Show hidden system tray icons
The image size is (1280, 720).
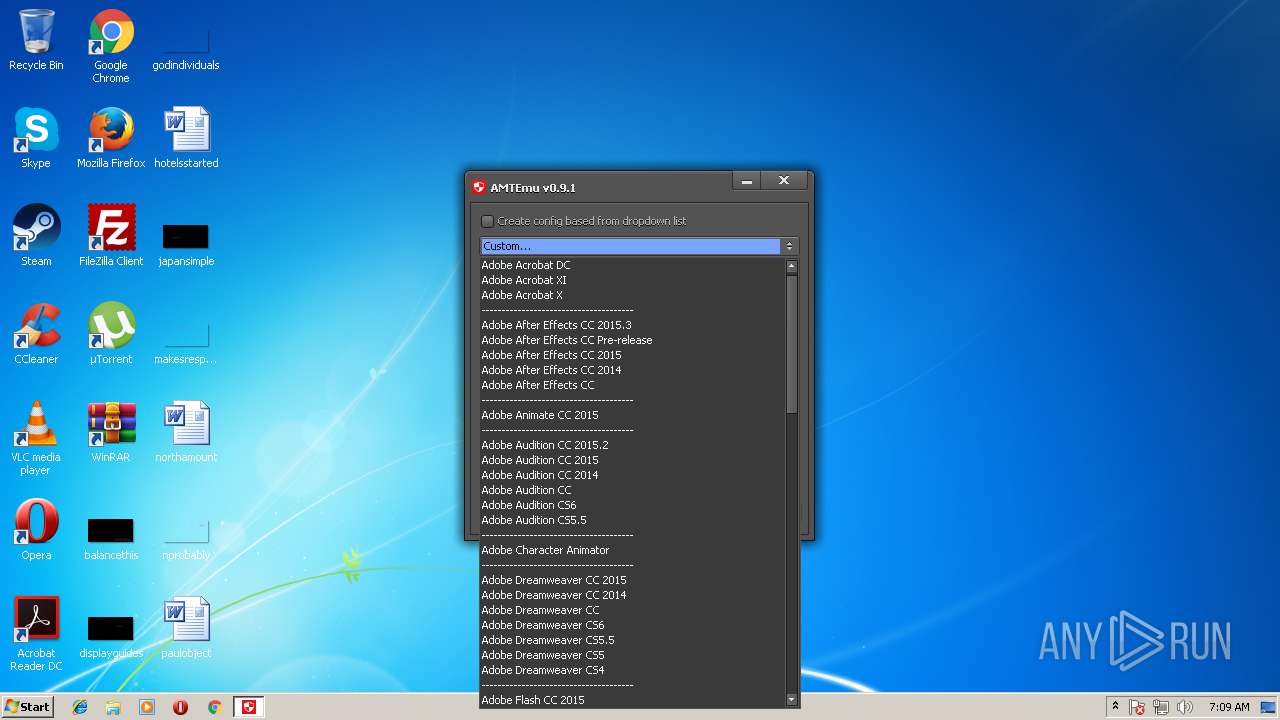pos(1115,707)
